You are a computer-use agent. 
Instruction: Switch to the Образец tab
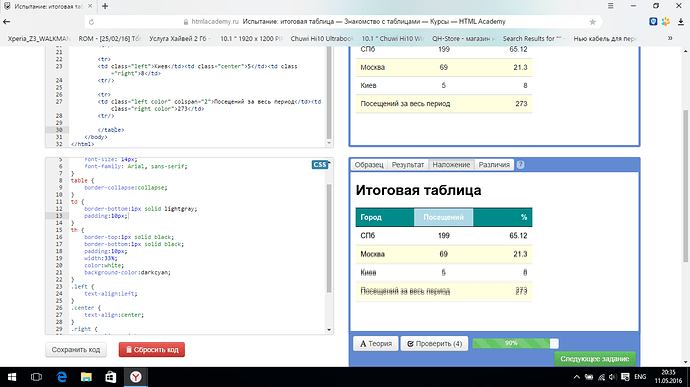pos(369,165)
